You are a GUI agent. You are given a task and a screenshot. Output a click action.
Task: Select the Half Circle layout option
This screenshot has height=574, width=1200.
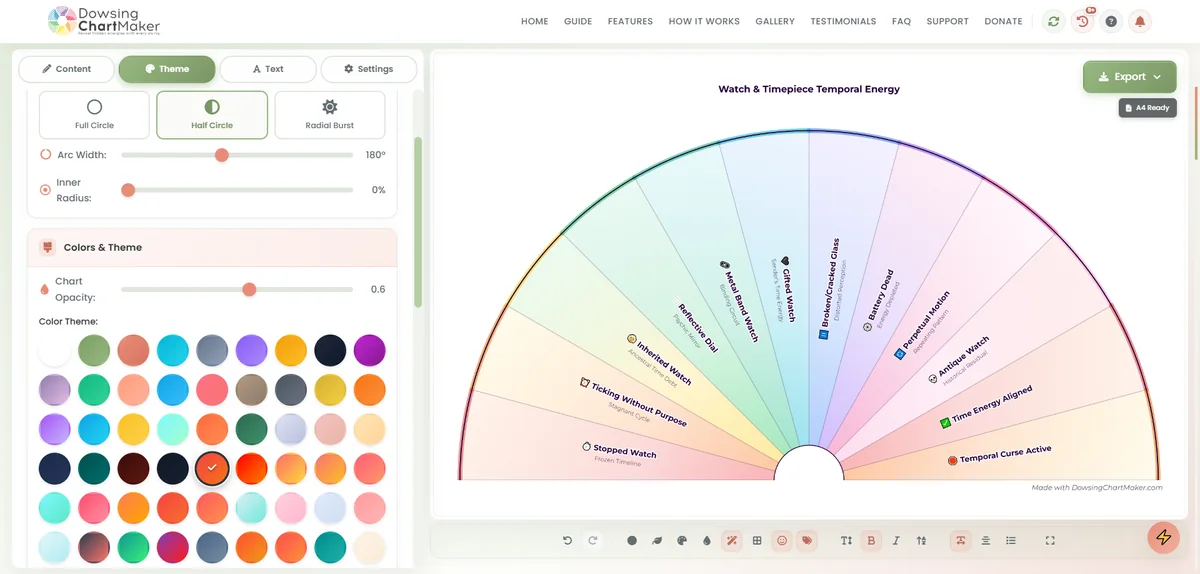point(212,115)
